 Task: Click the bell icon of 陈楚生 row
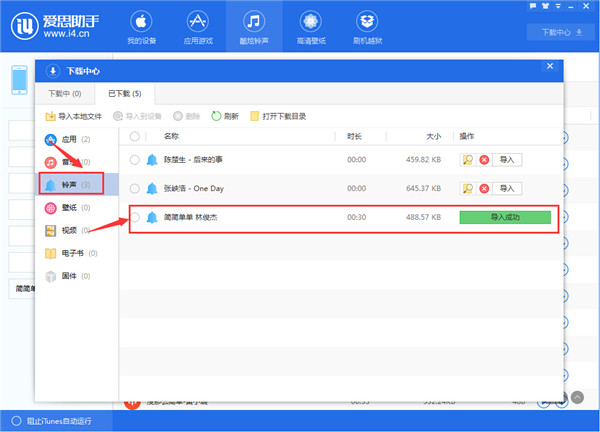click(152, 160)
